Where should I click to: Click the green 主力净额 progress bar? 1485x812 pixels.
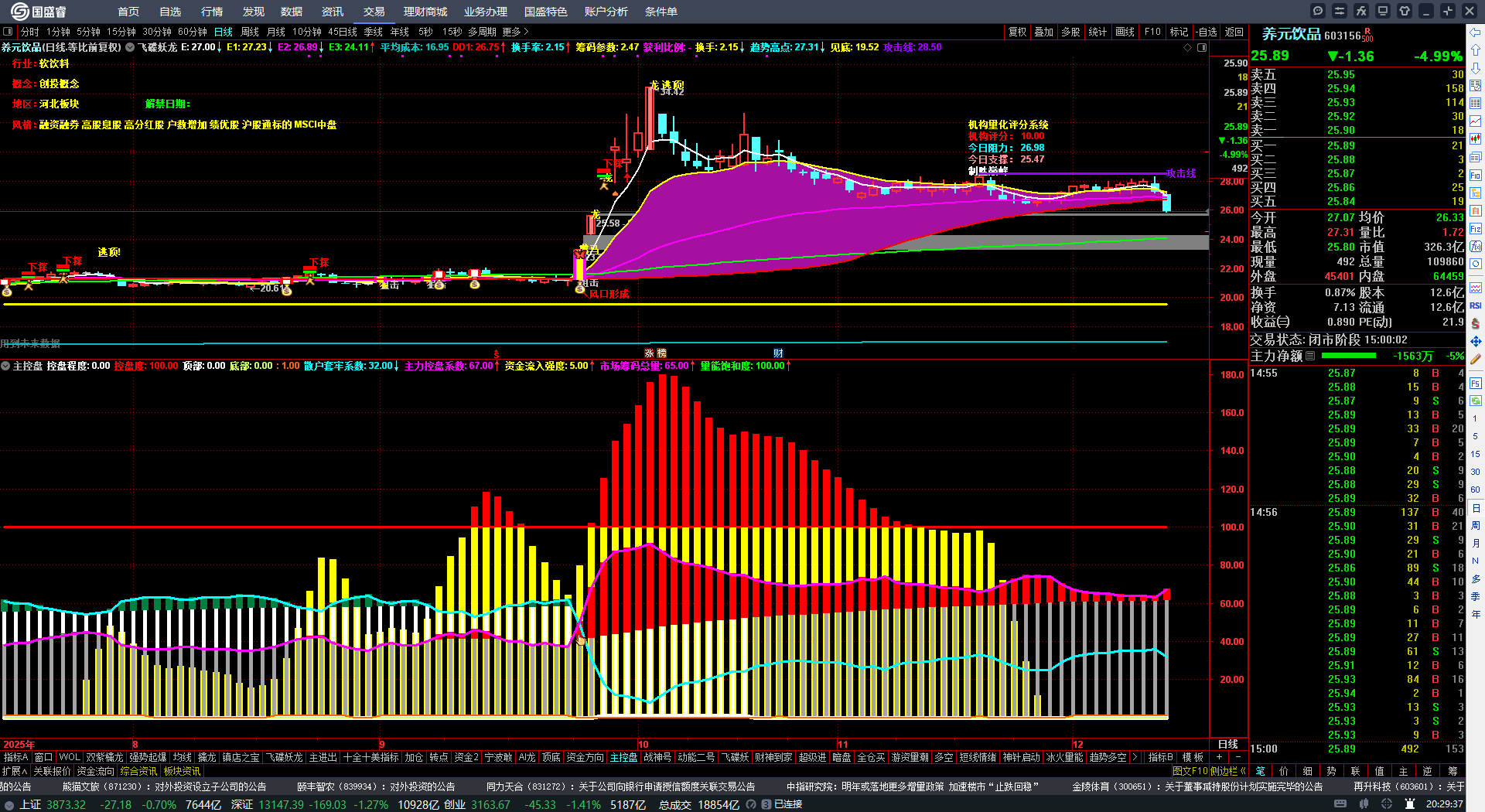[x=1349, y=356]
